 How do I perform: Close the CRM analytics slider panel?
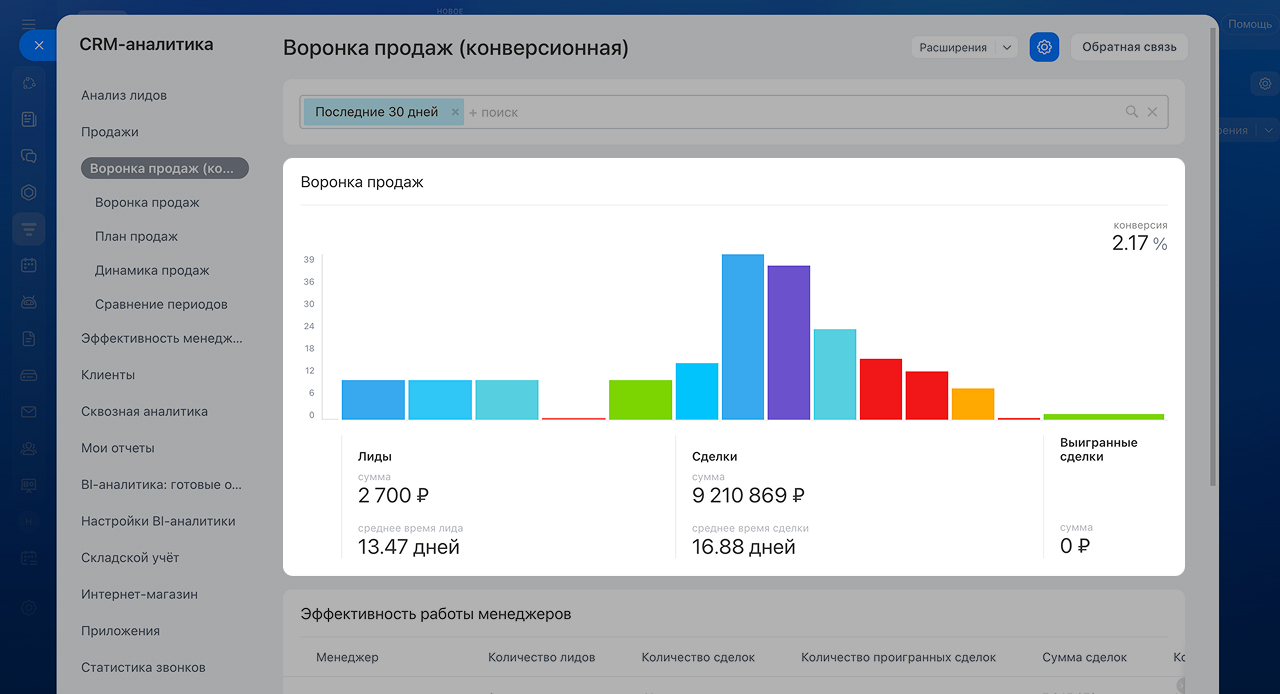click(38, 45)
